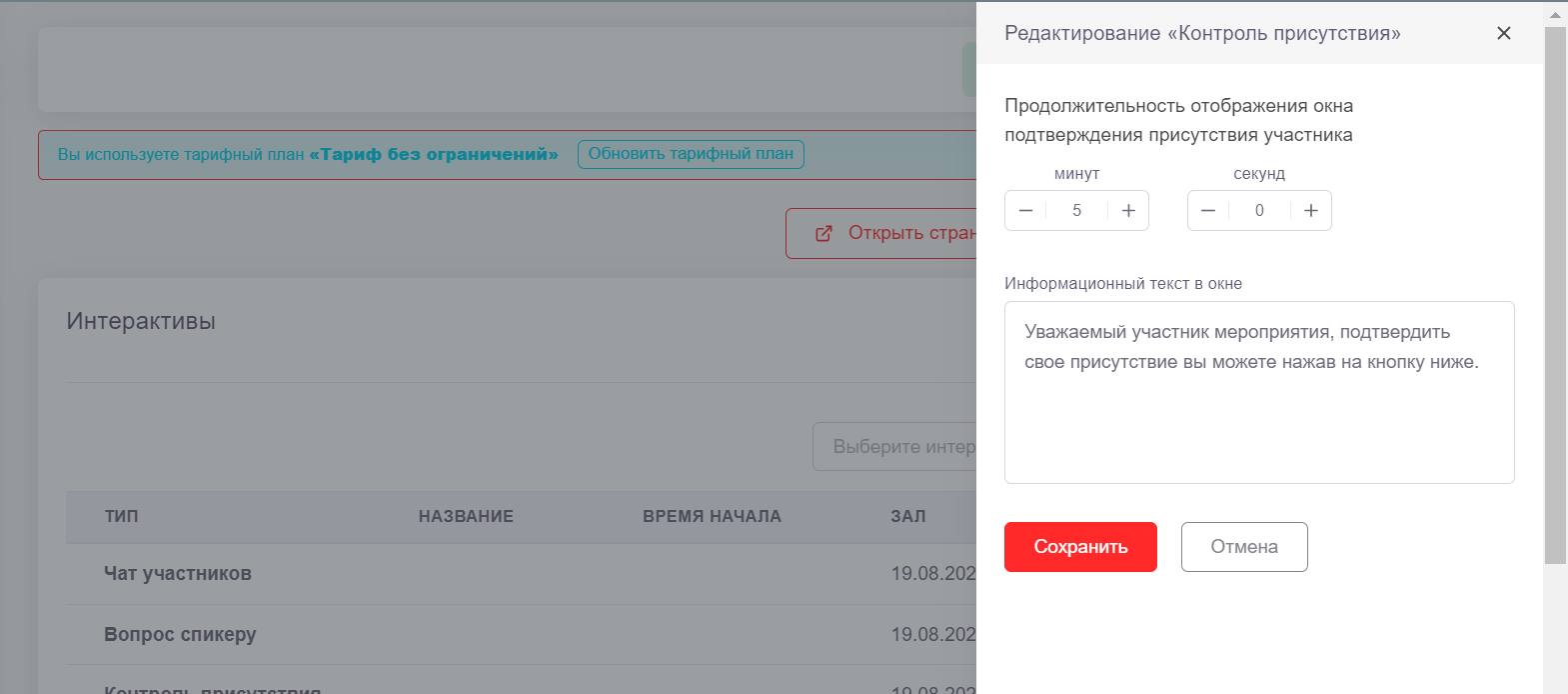Click the НАЗВАНИЕ column header
Image resolution: width=1568 pixels, height=694 pixels.
[466, 517]
